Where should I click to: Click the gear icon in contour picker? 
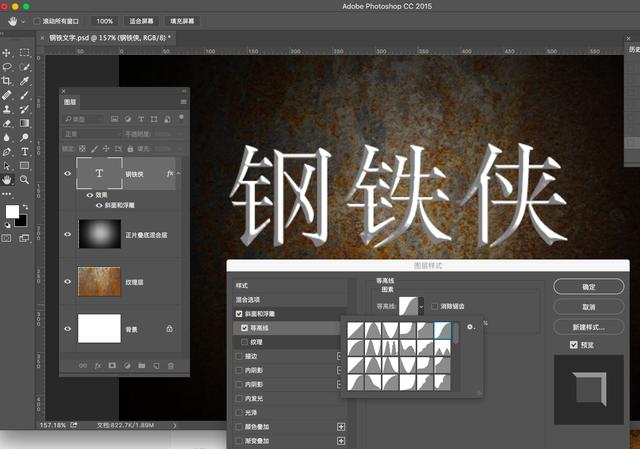tap(470, 327)
